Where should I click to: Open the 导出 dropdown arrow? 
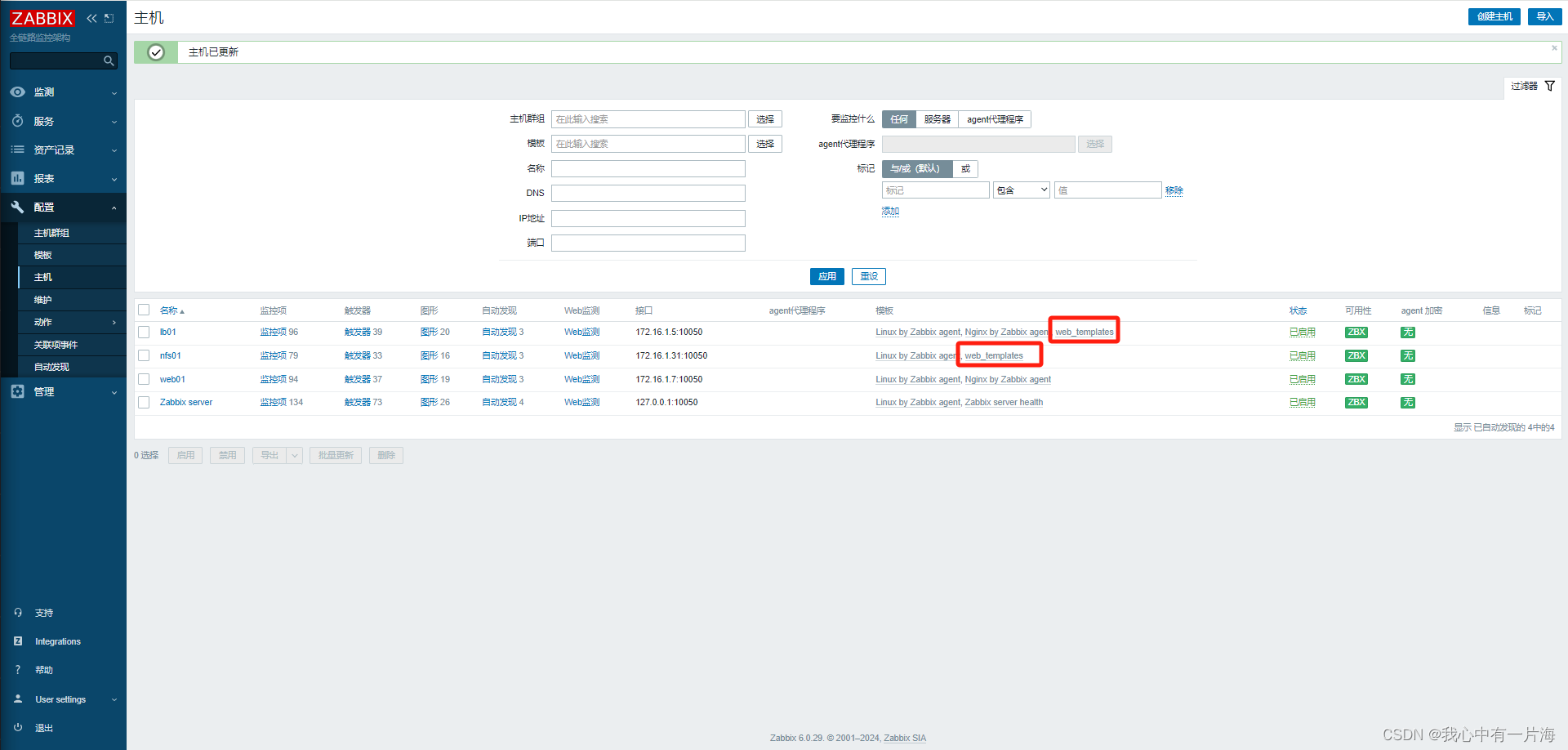[295, 455]
